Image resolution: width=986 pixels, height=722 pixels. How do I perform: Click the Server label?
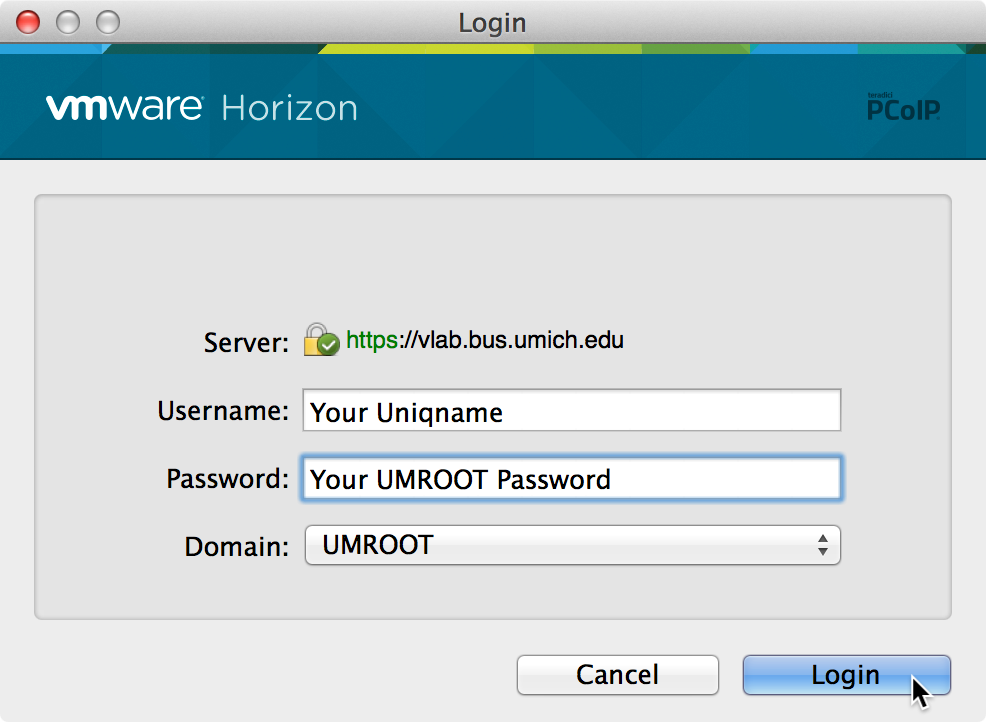coord(246,343)
